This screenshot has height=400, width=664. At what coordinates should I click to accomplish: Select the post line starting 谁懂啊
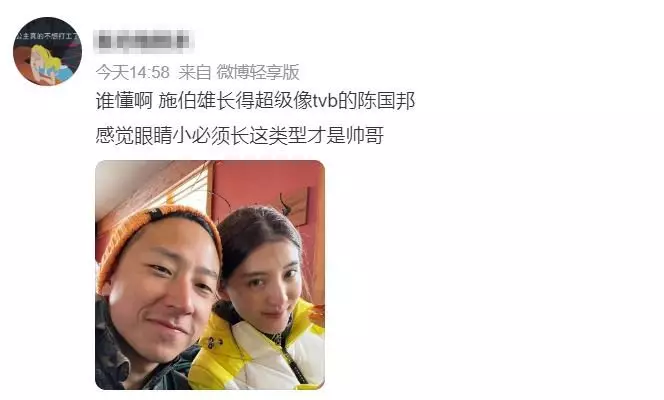pyautogui.click(x=255, y=102)
